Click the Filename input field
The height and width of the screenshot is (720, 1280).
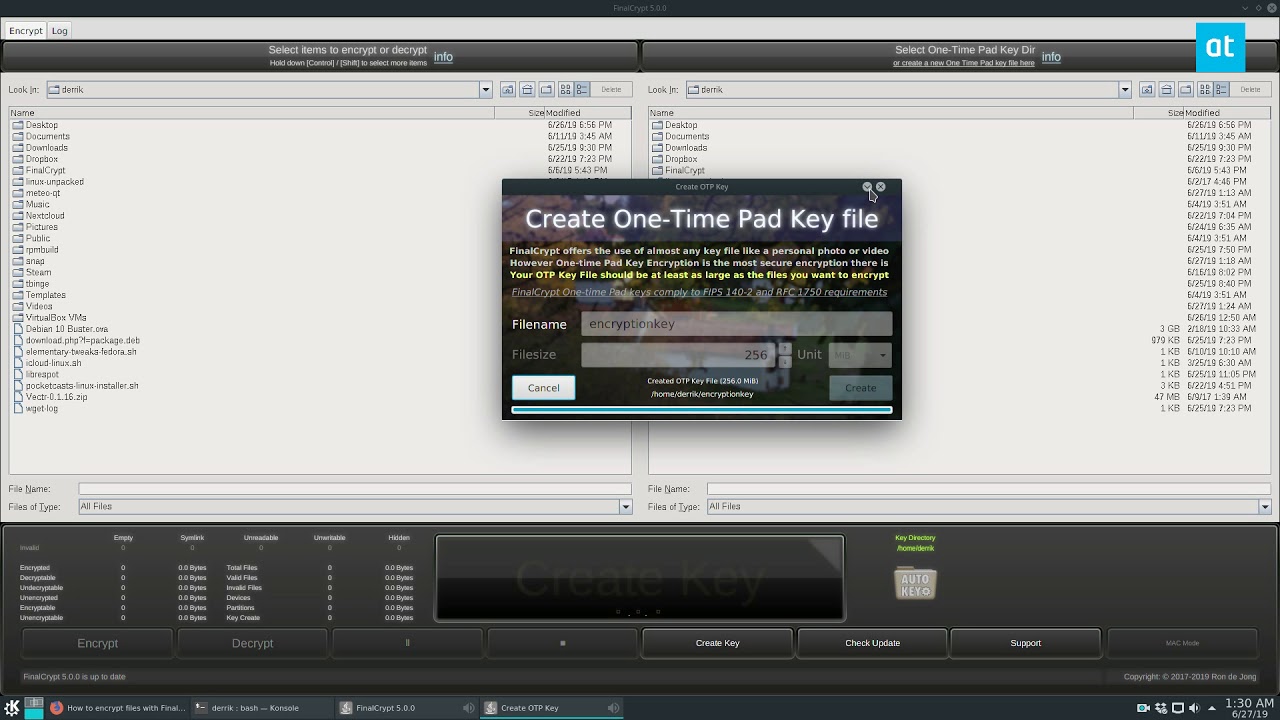[736, 324]
